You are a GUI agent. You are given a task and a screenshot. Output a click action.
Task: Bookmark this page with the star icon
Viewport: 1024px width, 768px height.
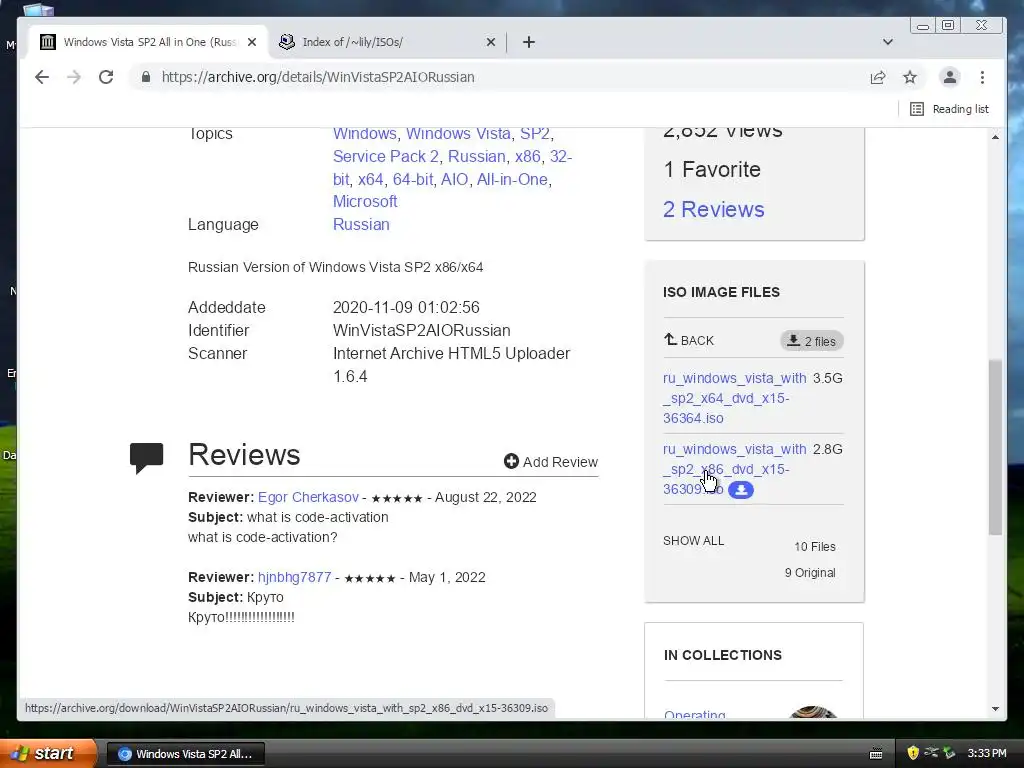(910, 77)
